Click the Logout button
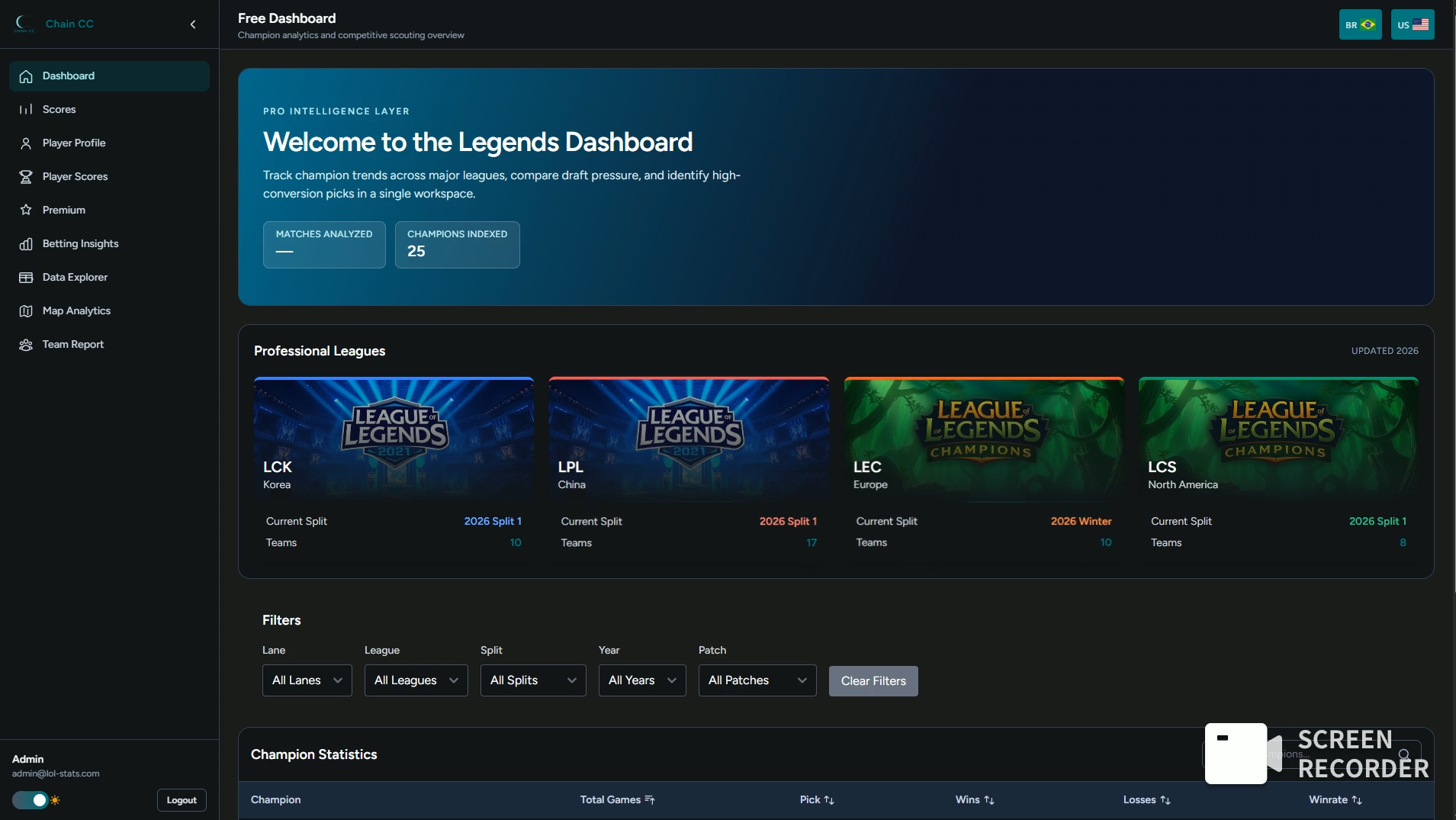This screenshot has width=1456, height=820. point(182,799)
